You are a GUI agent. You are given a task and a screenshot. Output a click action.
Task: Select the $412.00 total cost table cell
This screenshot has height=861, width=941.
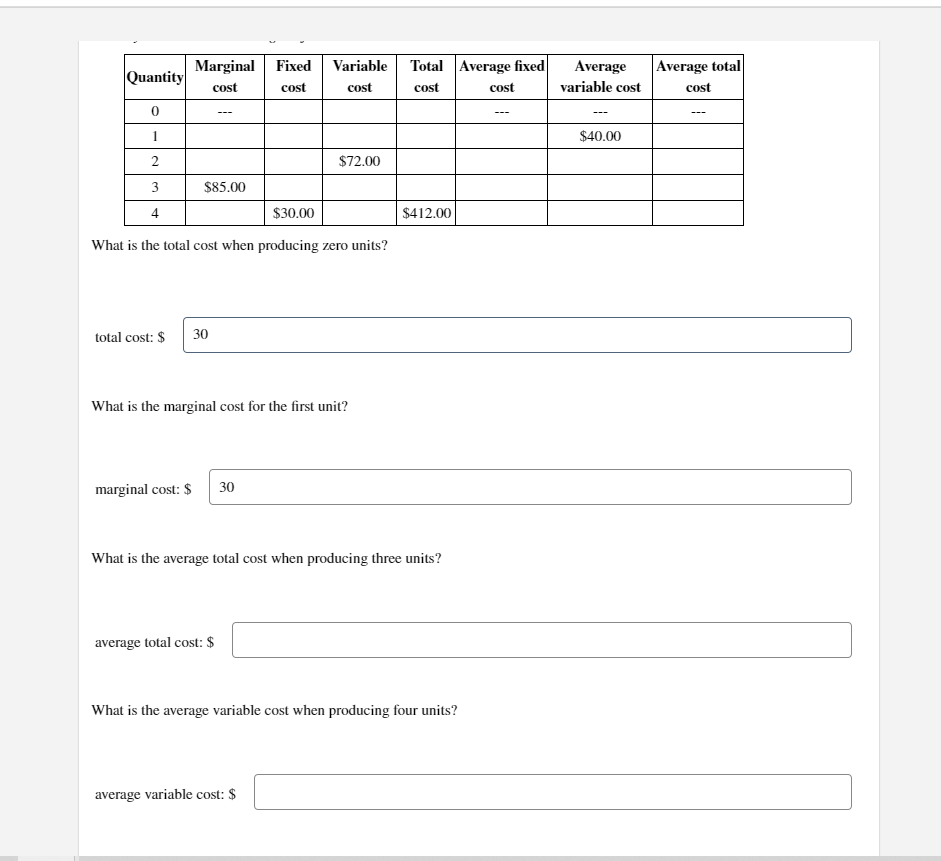click(x=424, y=212)
